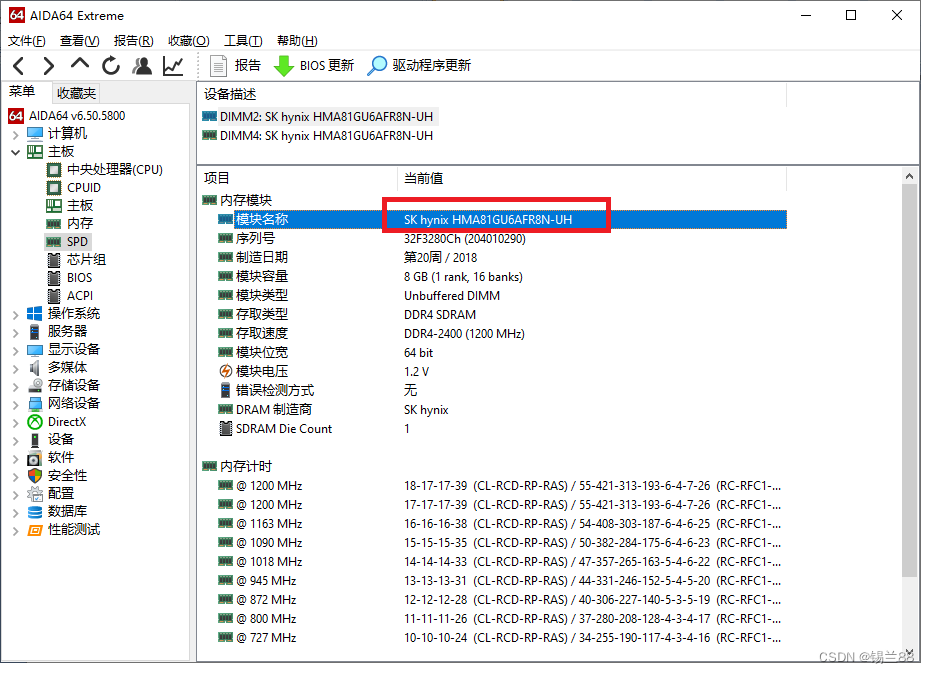The image size is (929, 673).
Task: Open user management toolbar icon
Action: 142,65
